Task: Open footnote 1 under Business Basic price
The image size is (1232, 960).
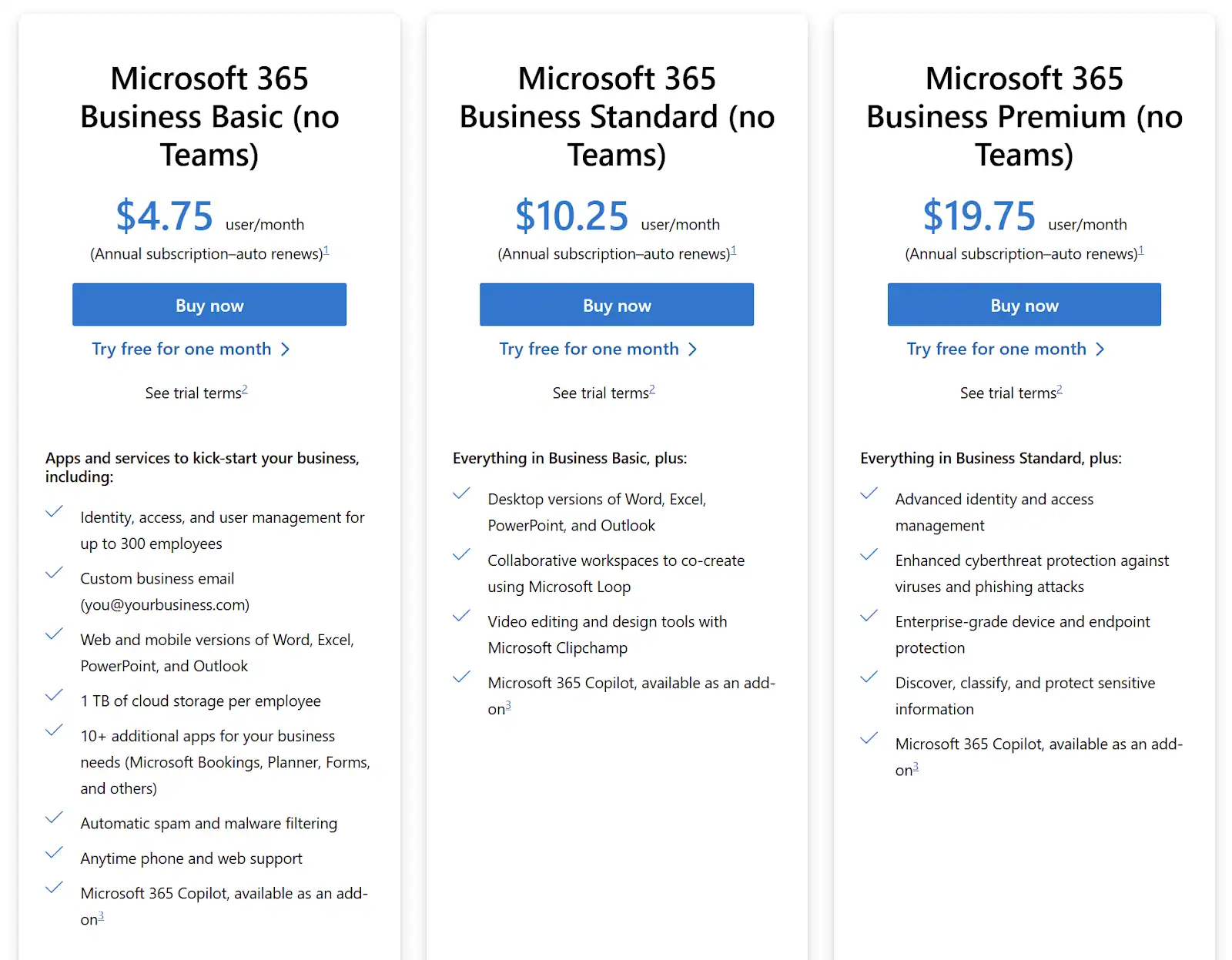Action: pyautogui.click(x=326, y=250)
